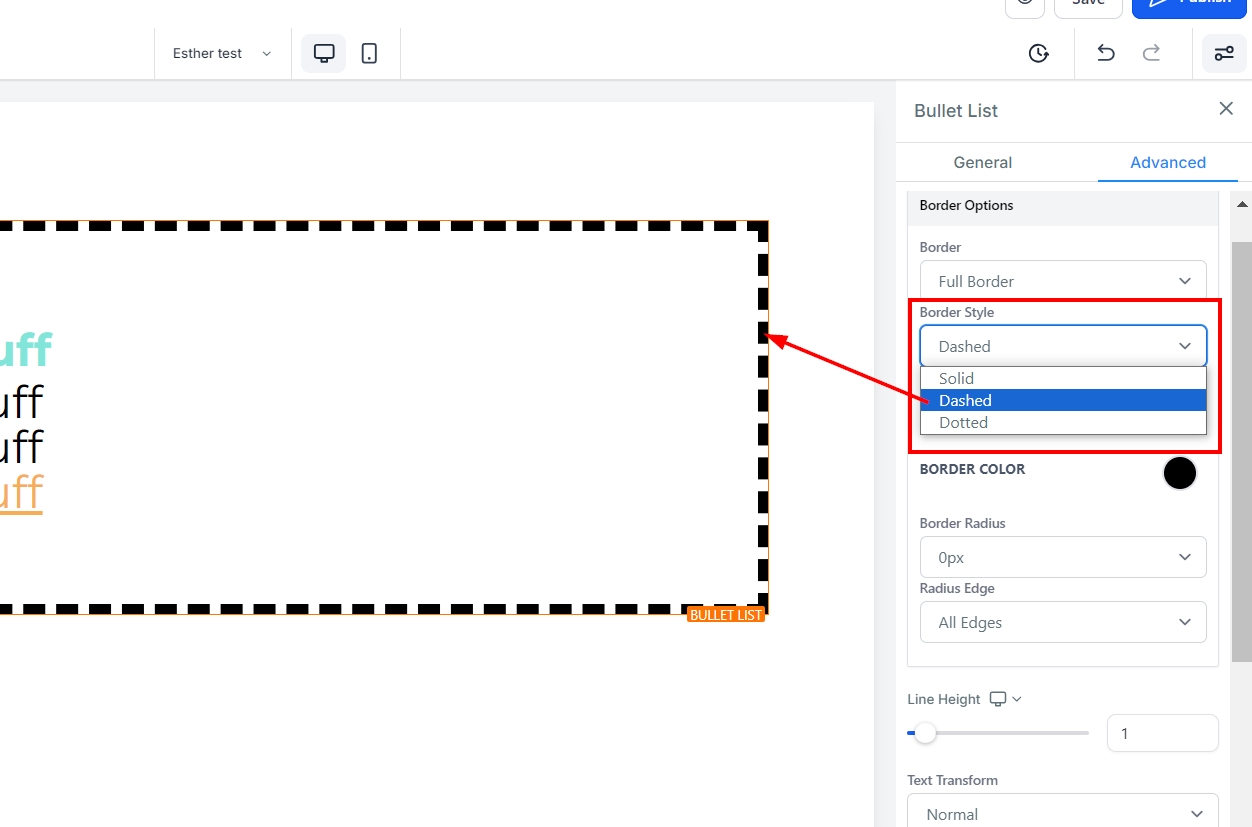Select the Advanced tab

1167,162
